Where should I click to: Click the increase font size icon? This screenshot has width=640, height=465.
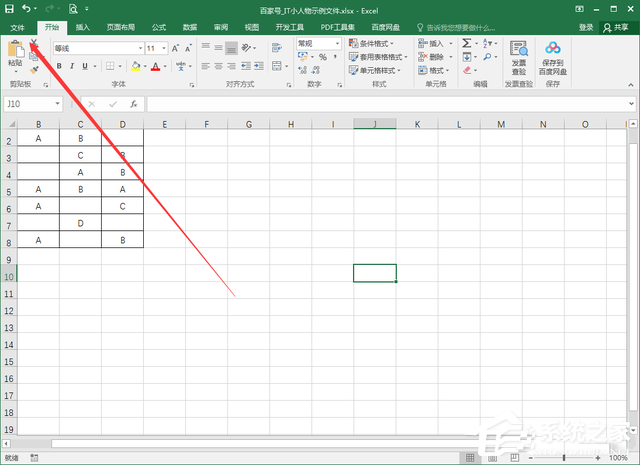(x=177, y=48)
